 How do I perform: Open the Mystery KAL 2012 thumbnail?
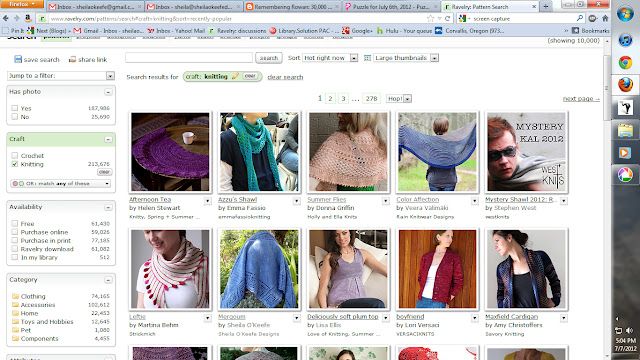point(526,152)
